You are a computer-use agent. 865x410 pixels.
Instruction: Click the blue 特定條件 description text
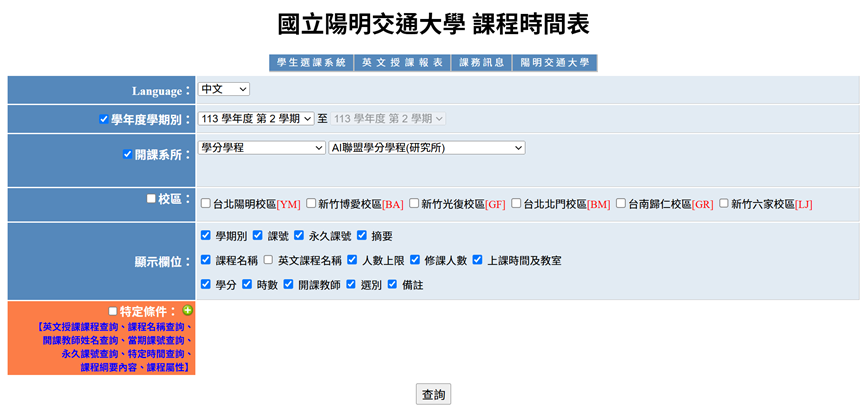(x=115, y=347)
